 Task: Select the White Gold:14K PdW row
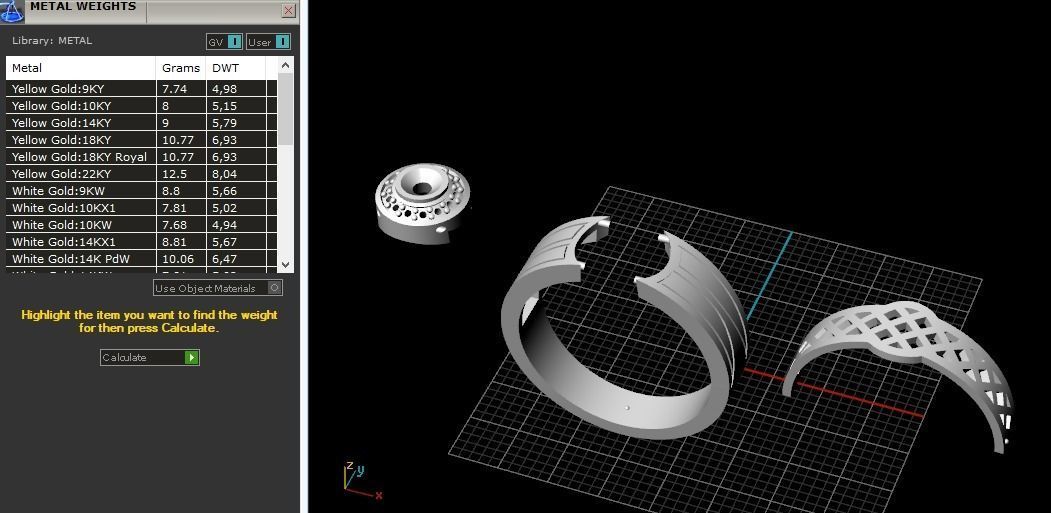tap(141, 259)
